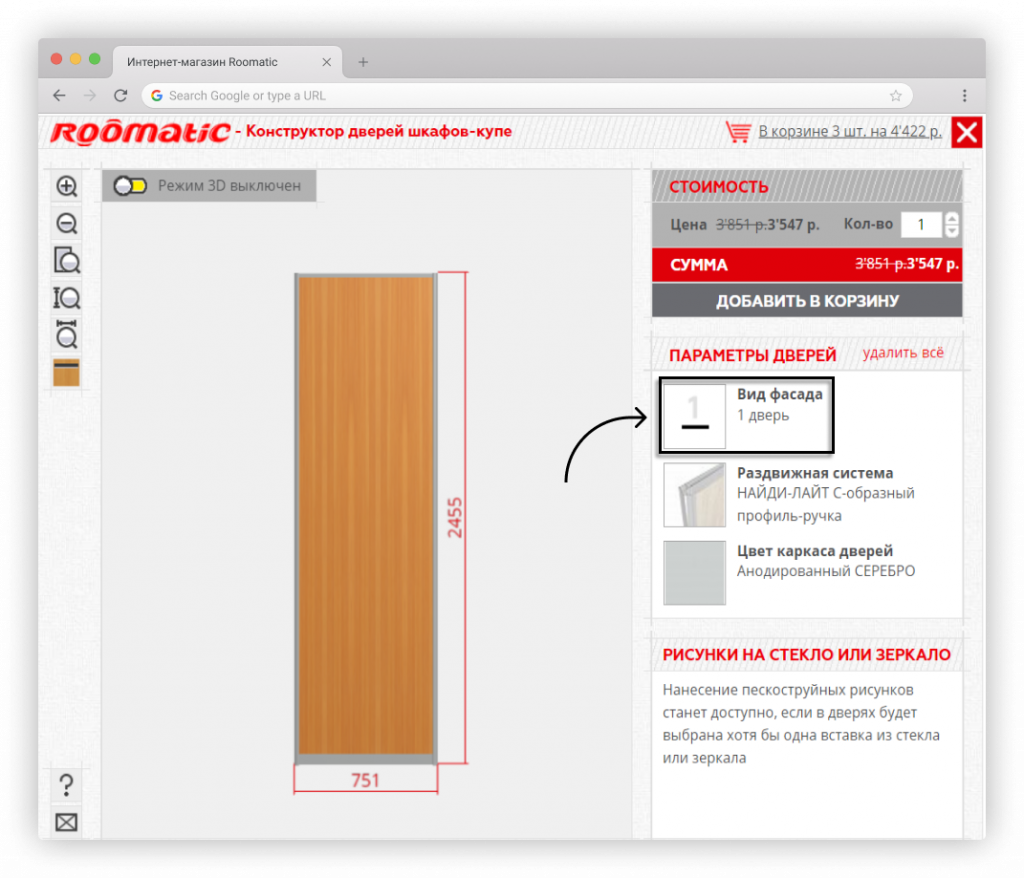1024x878 pixels.
Task: Click the Кол-во quantity input field
Action: pyautogui.click(x=921, y=225)
